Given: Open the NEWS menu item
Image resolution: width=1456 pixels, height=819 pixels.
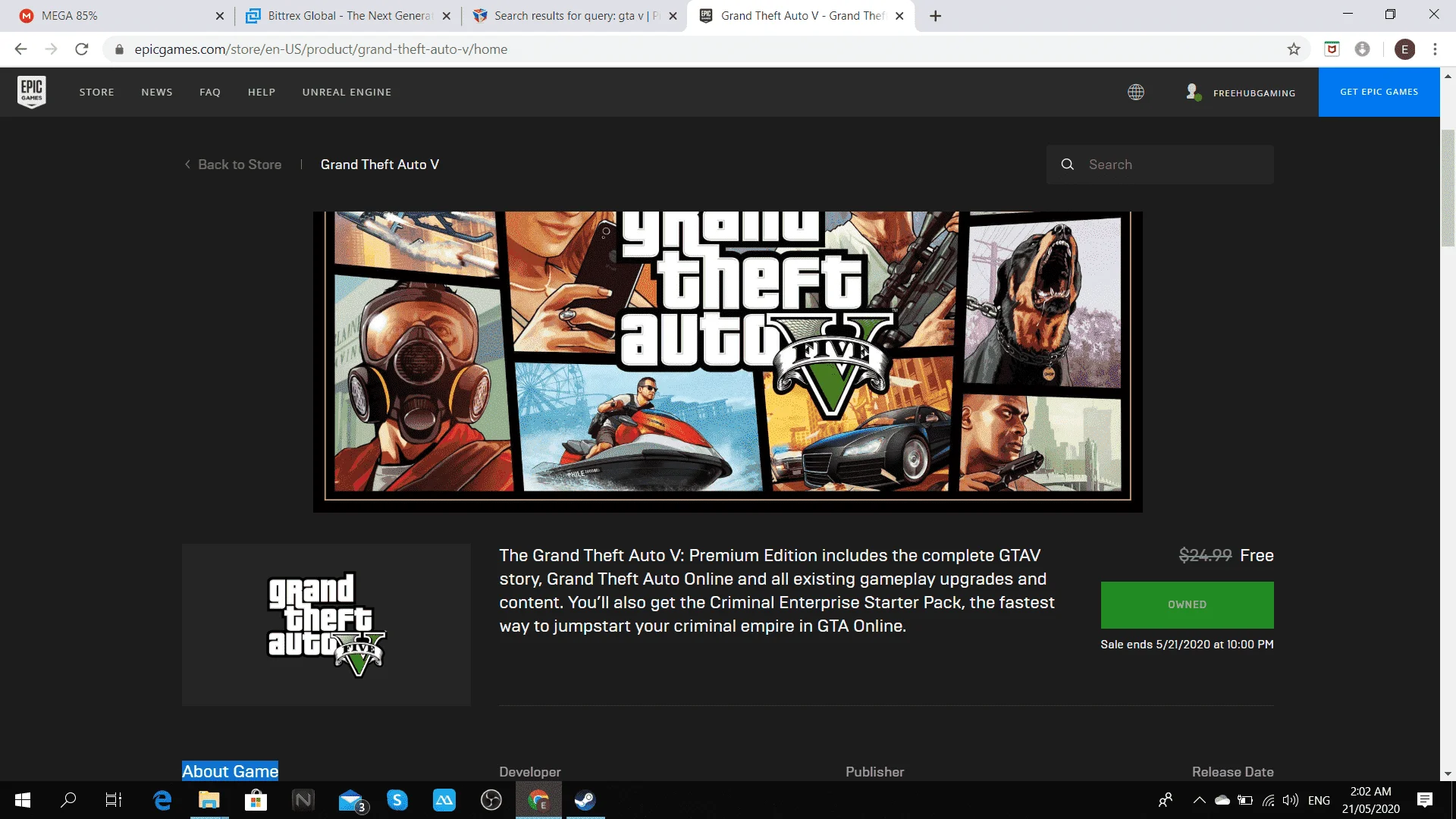Looking at the screenshot, I should click(157, 93).
